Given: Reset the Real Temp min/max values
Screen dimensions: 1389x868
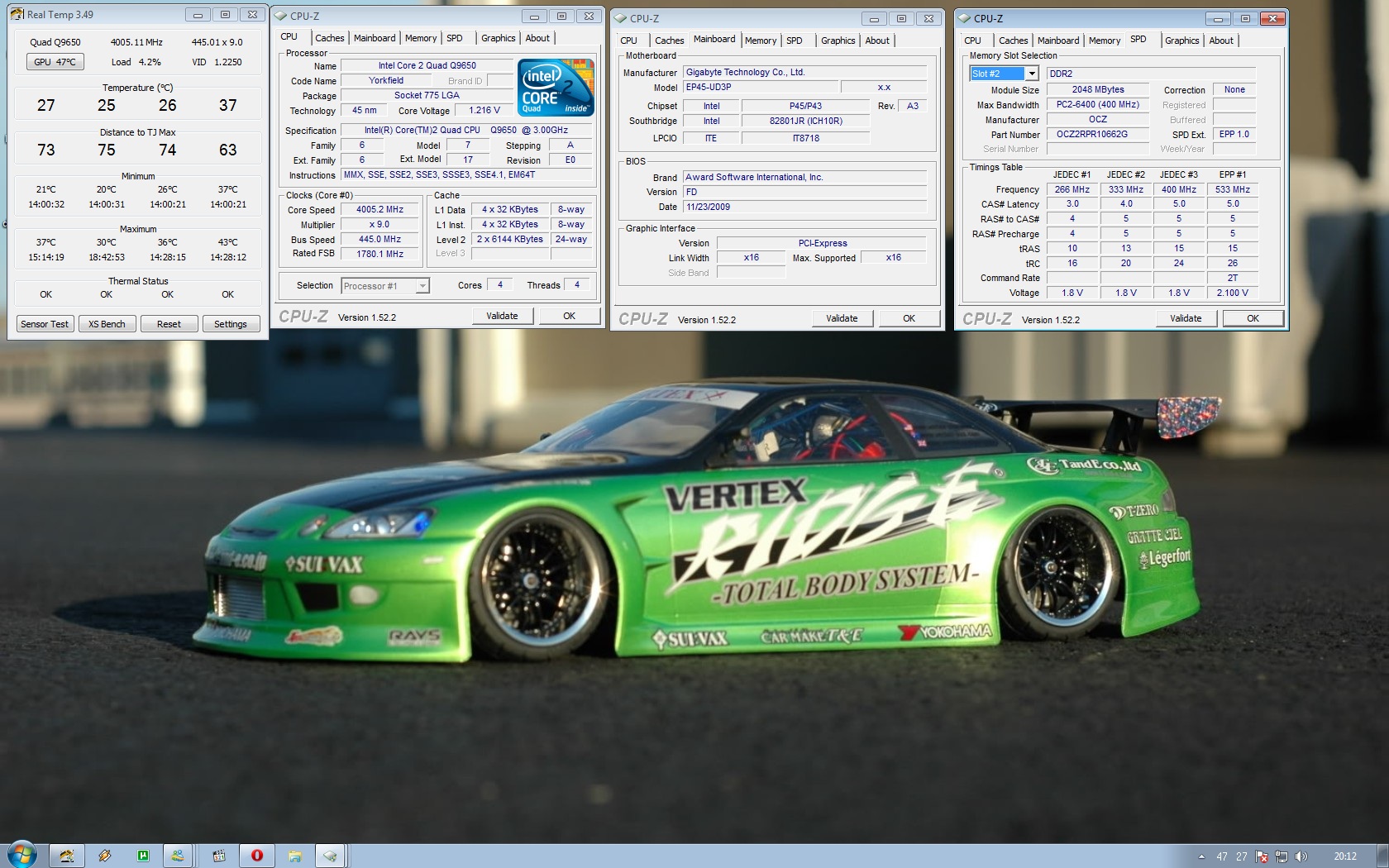Looking at the screenshot, I should coord(169,324).
